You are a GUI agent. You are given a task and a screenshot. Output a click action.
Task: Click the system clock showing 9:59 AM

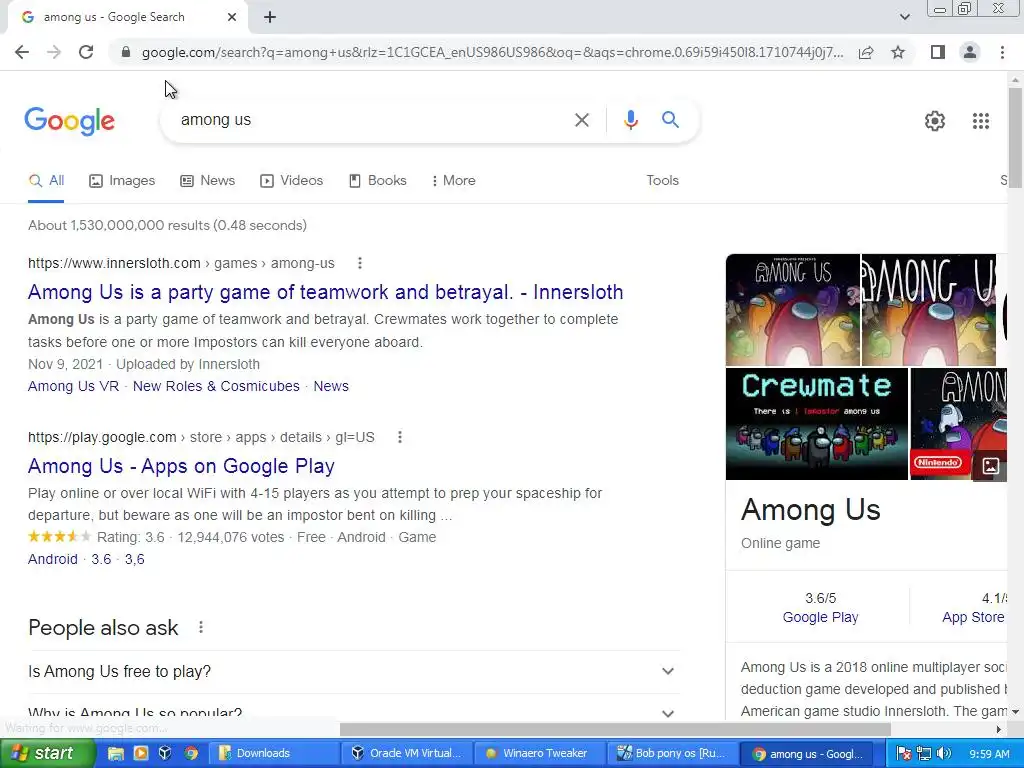pyautogui.click(x=989, y=754)
